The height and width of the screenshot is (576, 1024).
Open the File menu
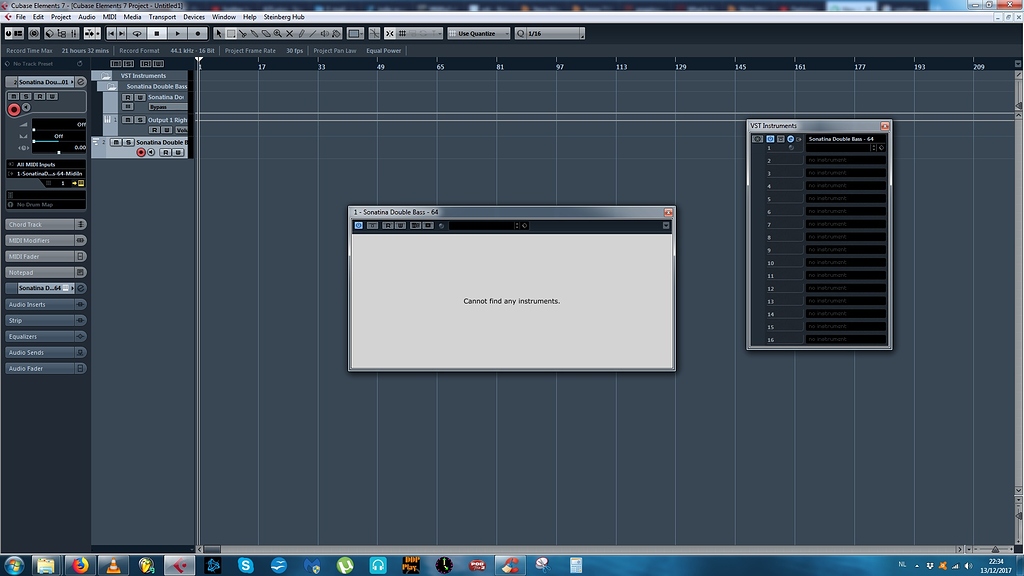[21, 17]
